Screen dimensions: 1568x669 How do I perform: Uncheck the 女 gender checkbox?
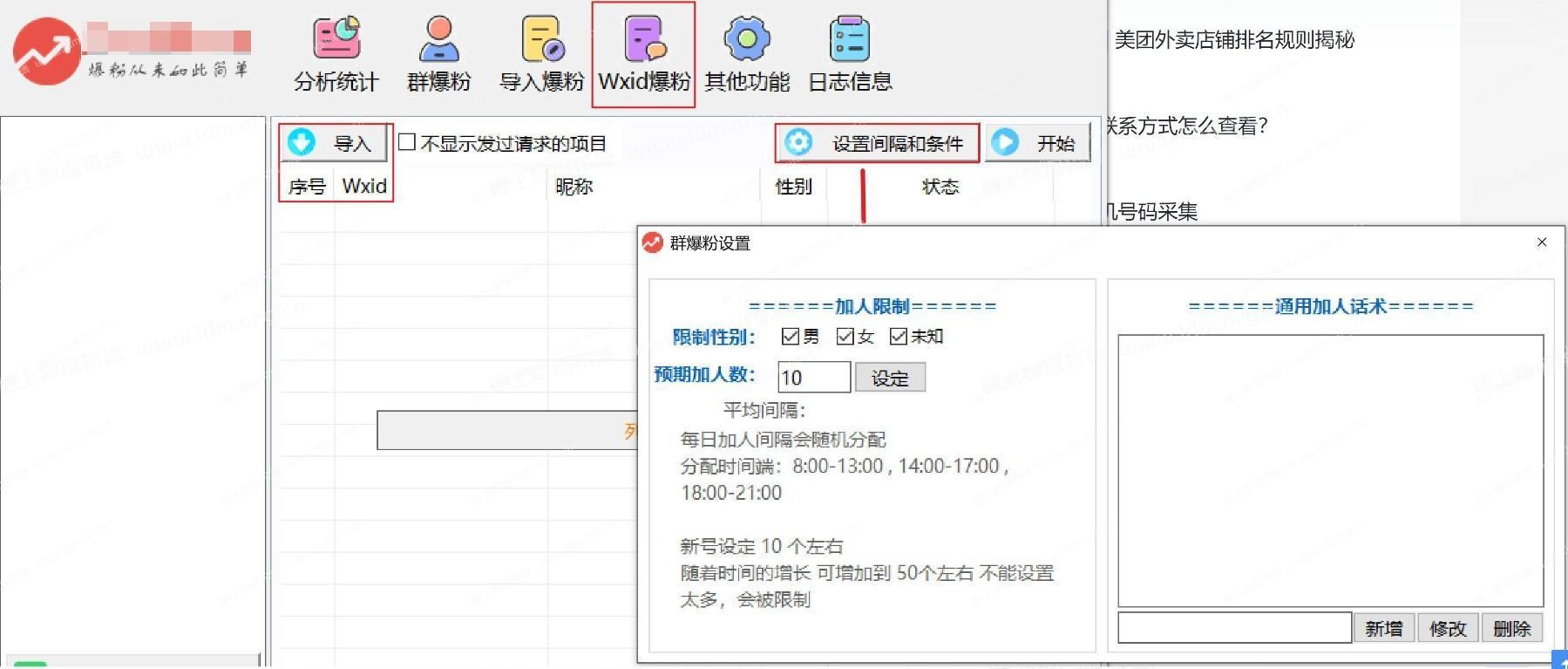845,337
